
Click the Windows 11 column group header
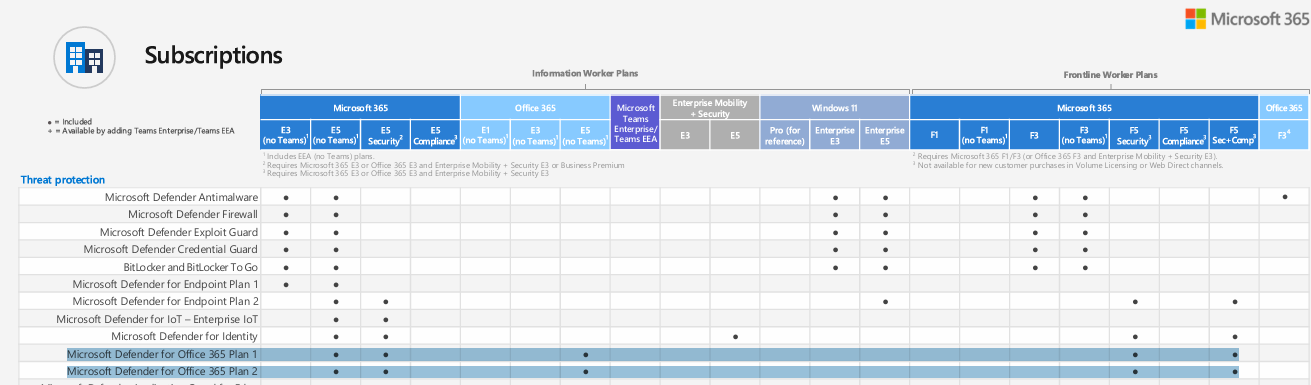(835, 108)
